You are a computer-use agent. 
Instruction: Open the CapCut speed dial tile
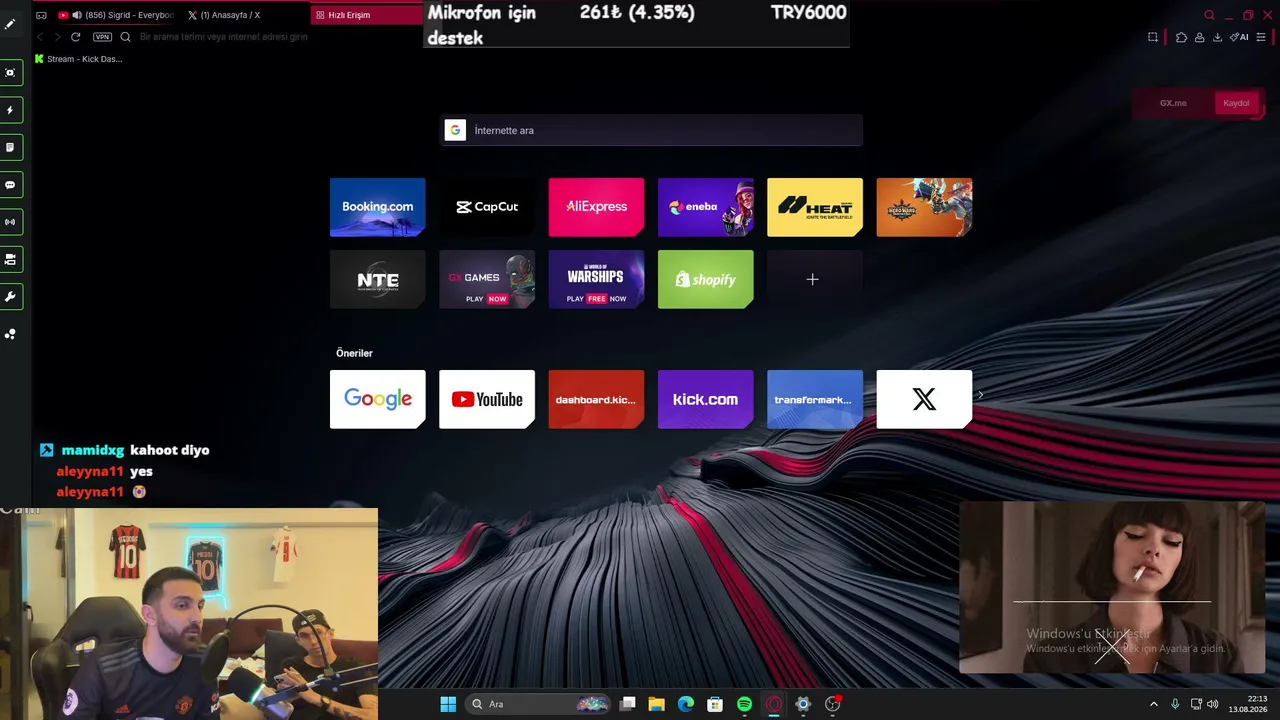click(x=487, y=207)
